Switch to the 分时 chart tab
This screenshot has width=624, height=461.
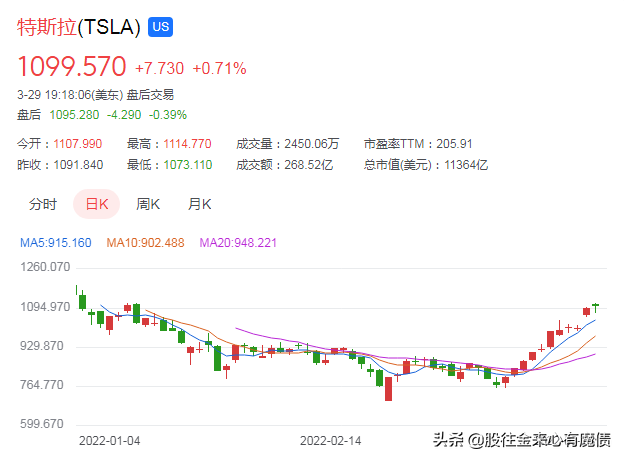[43, 204]
